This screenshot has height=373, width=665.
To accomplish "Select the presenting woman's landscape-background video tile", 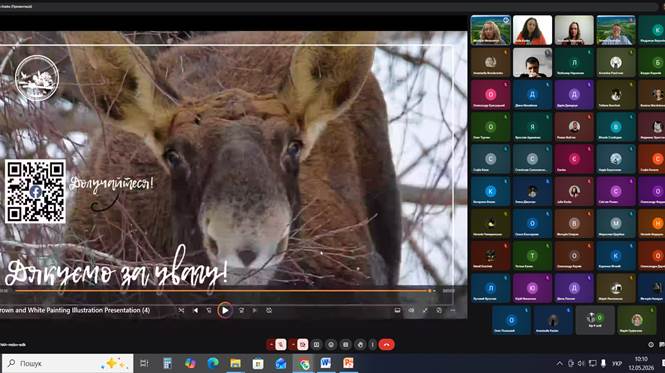I will [x=491, y=30].
